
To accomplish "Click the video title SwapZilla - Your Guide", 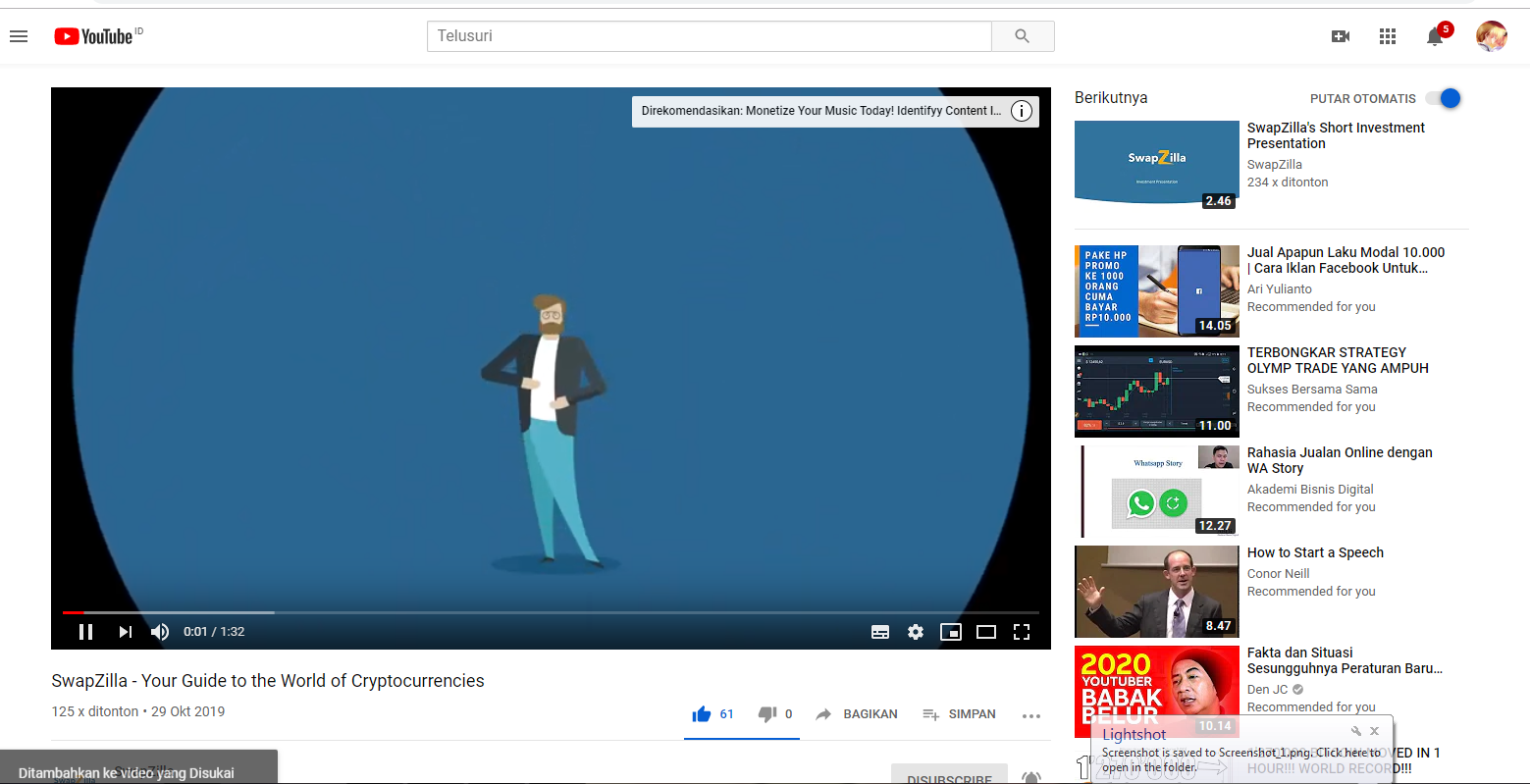I will click(x=268, y=681).
